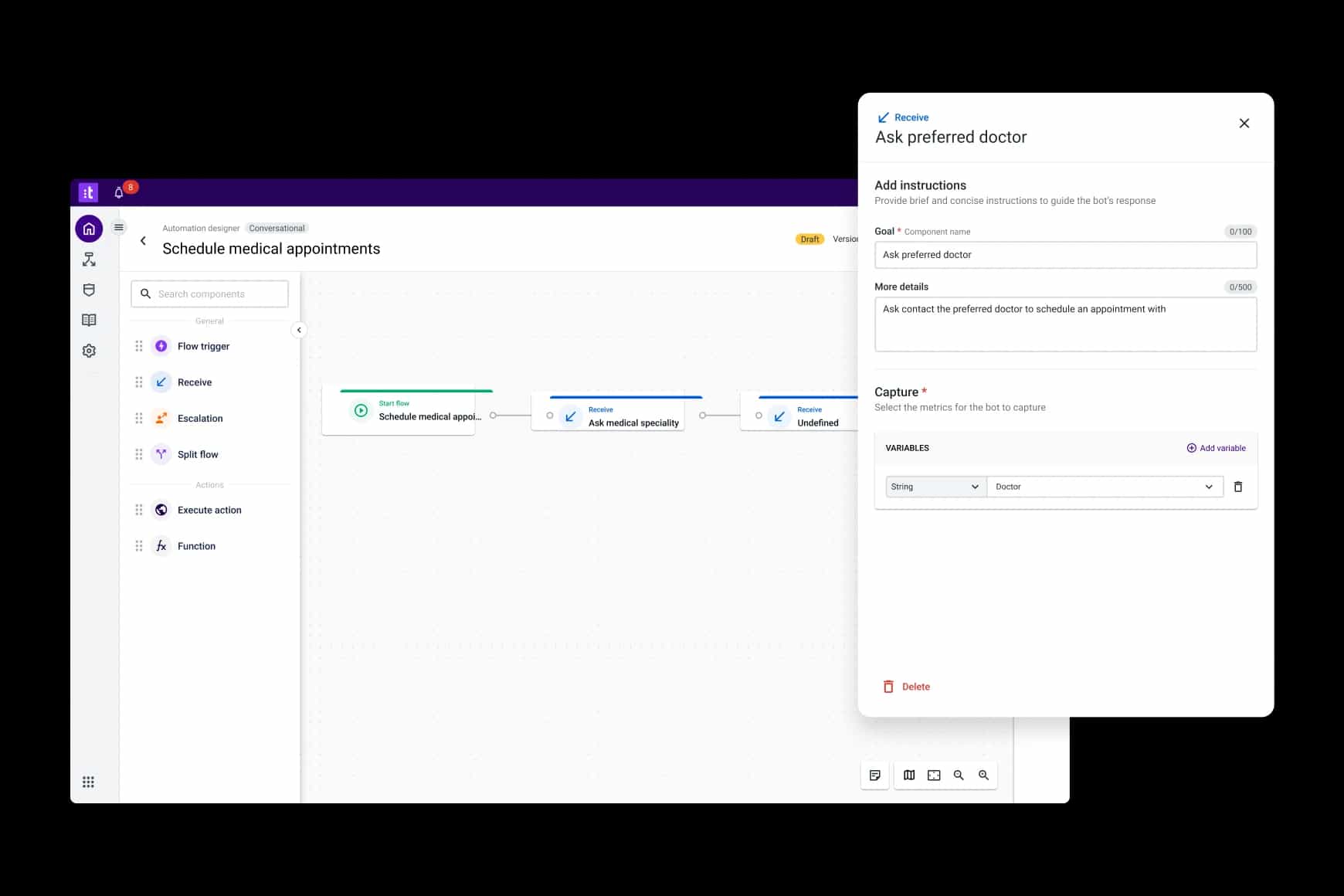Click the drag handle beside Flow trigger
The width and height of the screenshot is (1344, 896).
(139, 346)
